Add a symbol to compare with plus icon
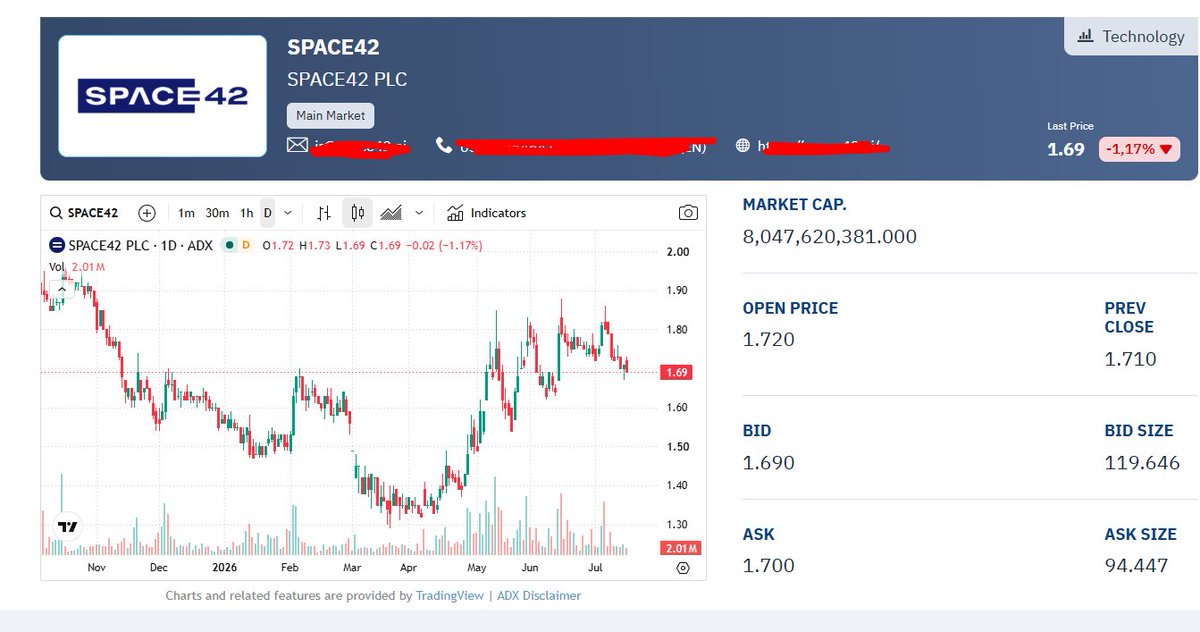The width and height of the screenshot is (1200, 632). point(147,213)
